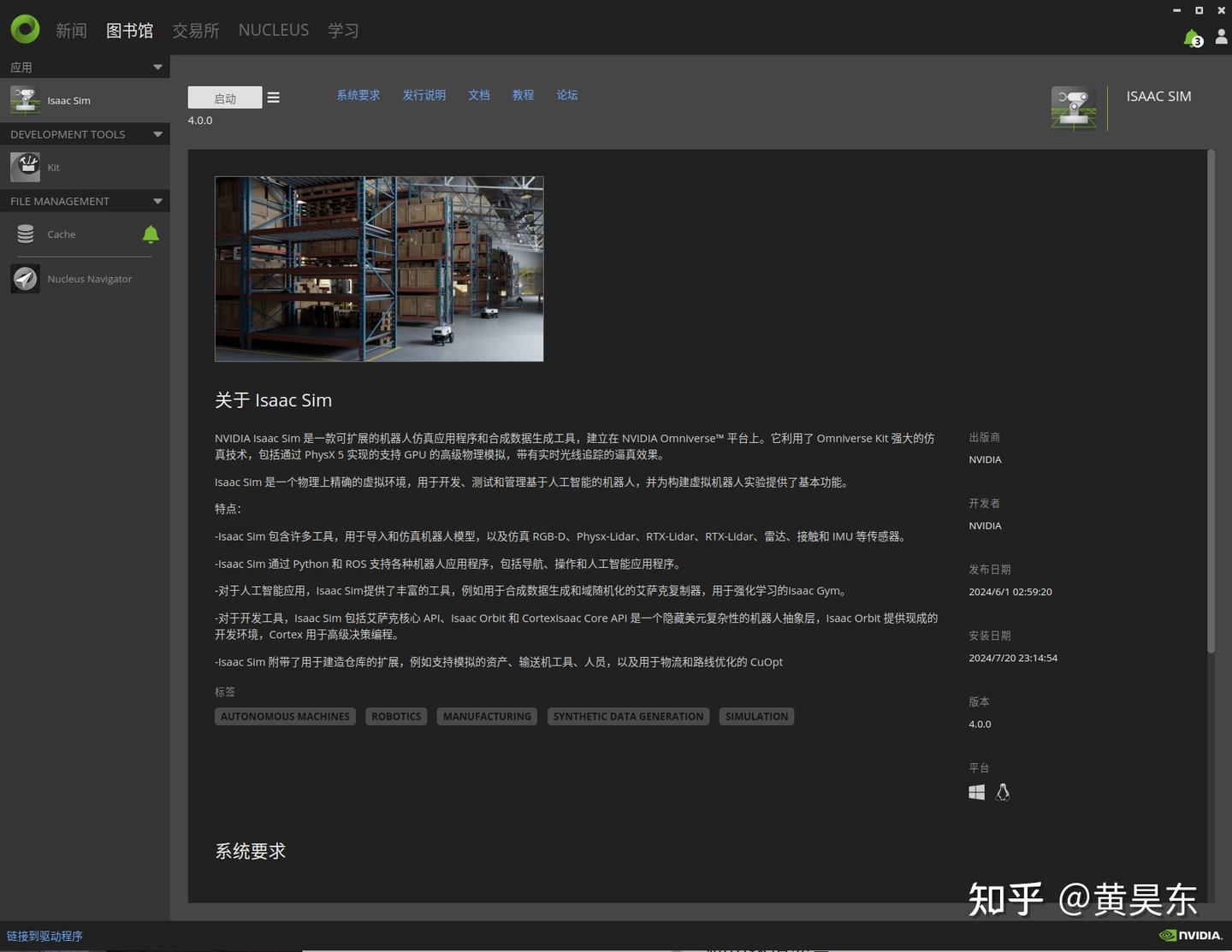The width and height of the screenshot is (1232, 952).
Task: Open the 链接到驱动程序 link
Action: tap(44, 936)
